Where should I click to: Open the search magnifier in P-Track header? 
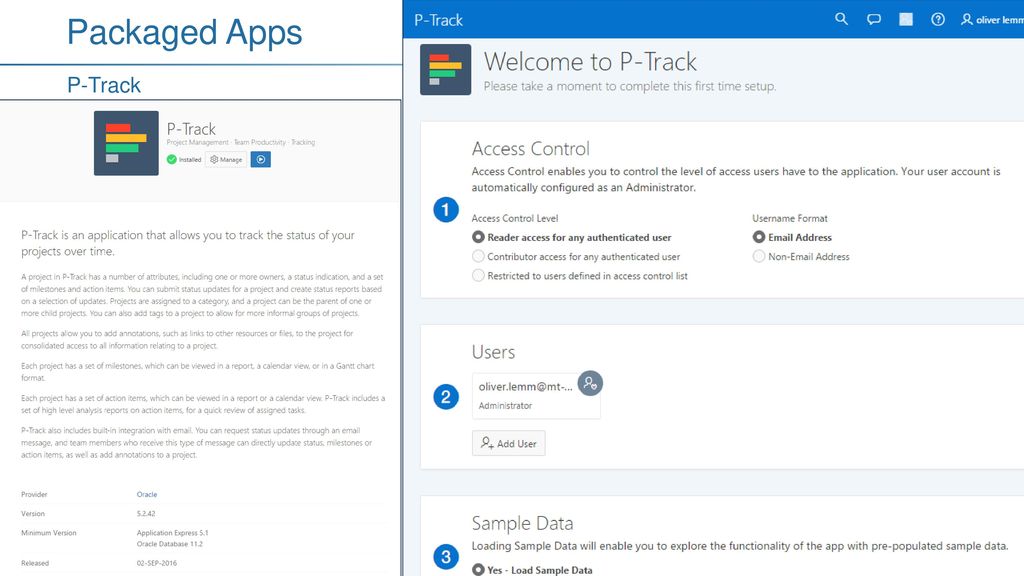coord(841,19)
